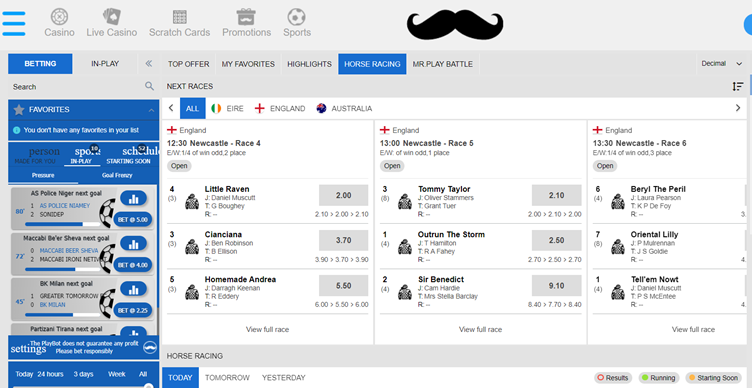The height and width of the screenshot is (388, 752).
Task: Collapse the left sidebar panel
Action: 149,64
